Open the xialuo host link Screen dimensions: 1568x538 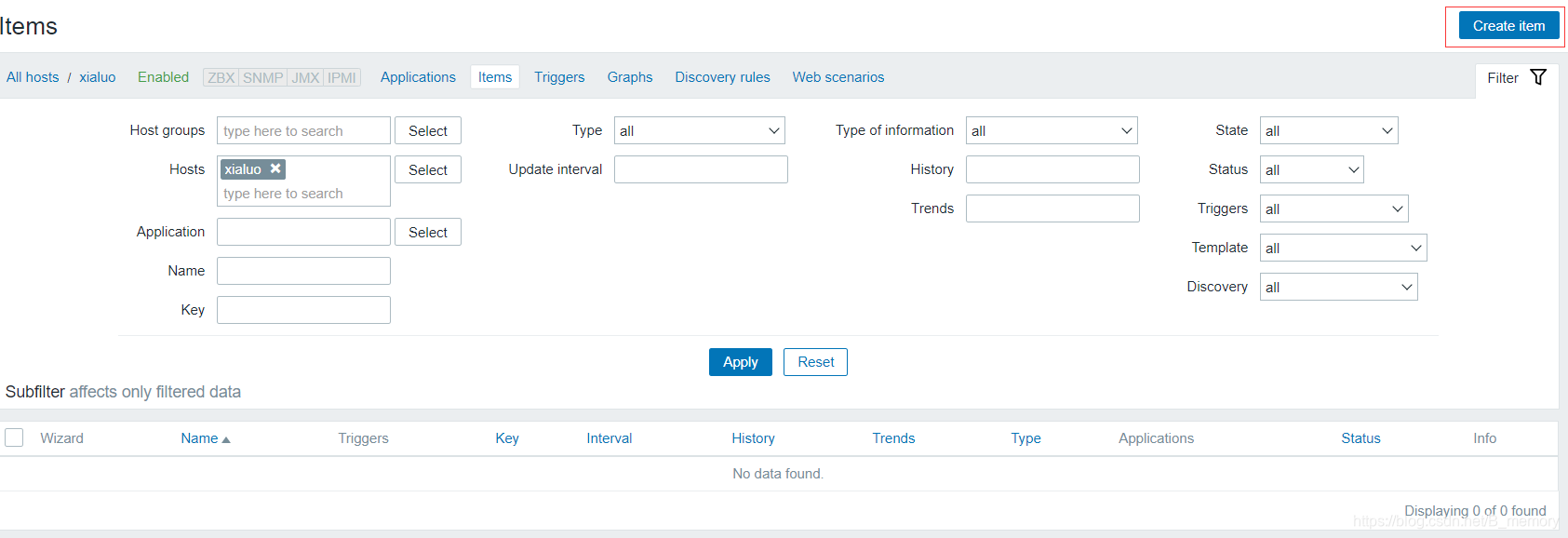pyautogui.click(x=98, y=77)
